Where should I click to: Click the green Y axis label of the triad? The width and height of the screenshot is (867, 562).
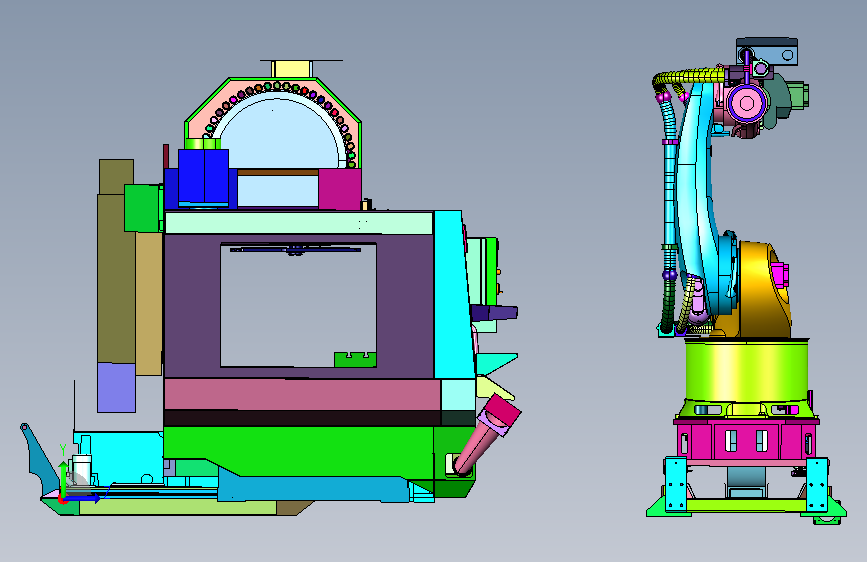tap(63, 450)
